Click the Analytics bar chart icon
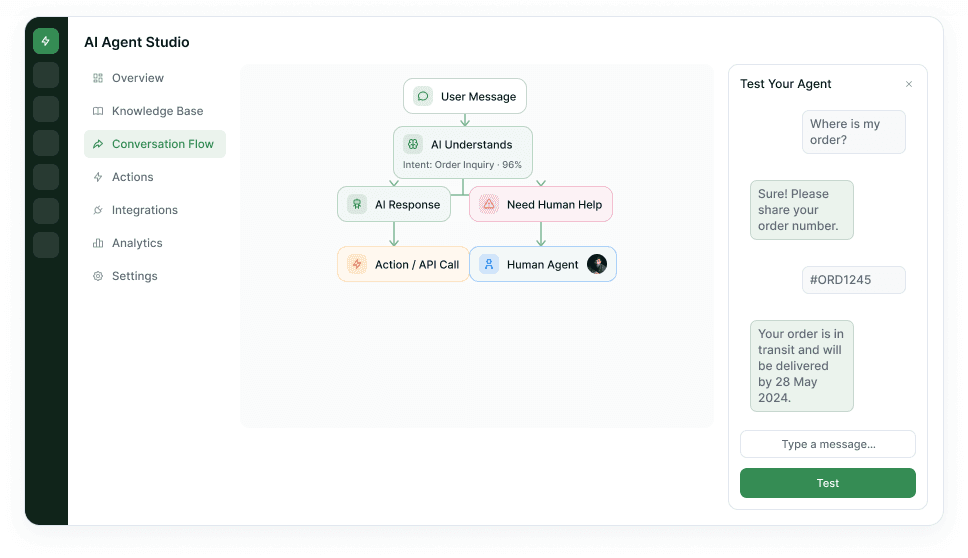Viewport: 968px width, 558px height. point(98,243)
